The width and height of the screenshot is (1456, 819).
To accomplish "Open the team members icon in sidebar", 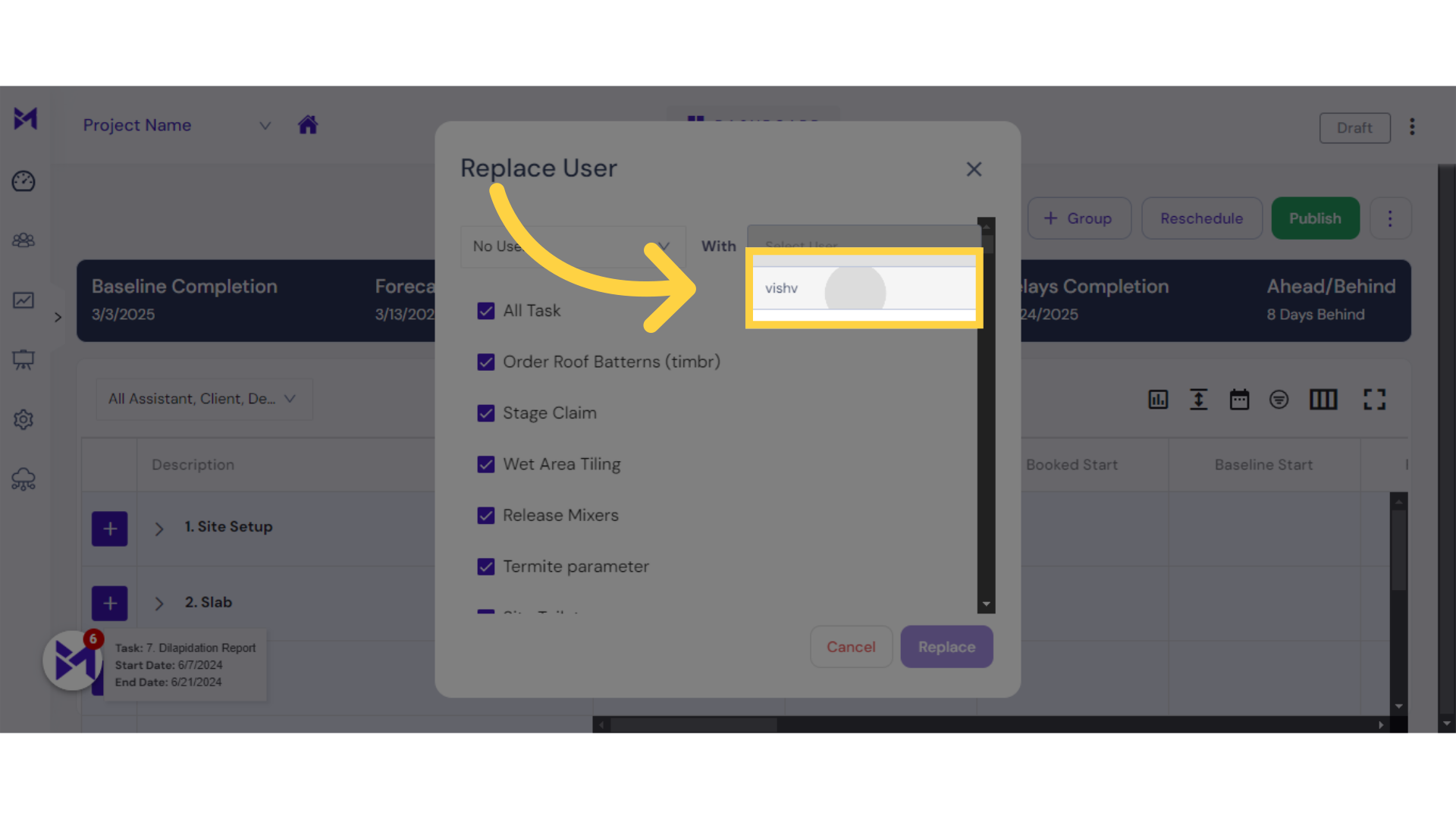I will (24, 240).
